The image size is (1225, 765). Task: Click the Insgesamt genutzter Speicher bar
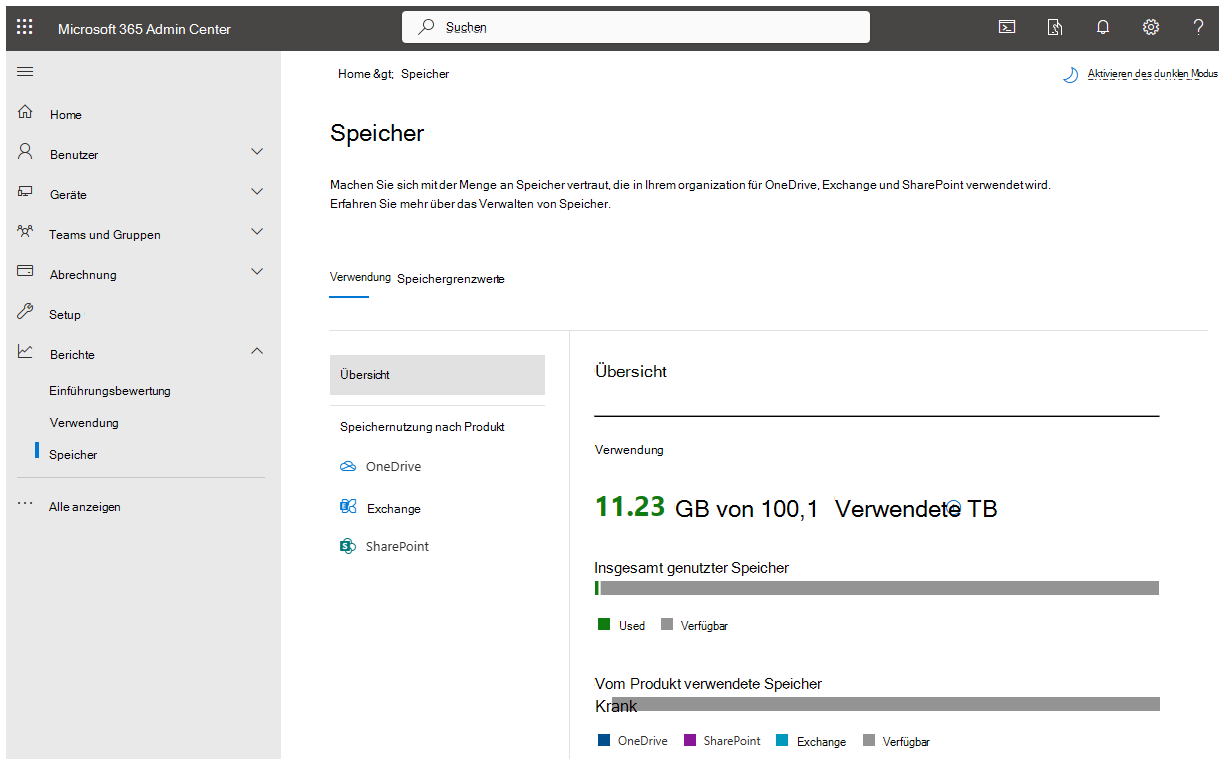877,588
